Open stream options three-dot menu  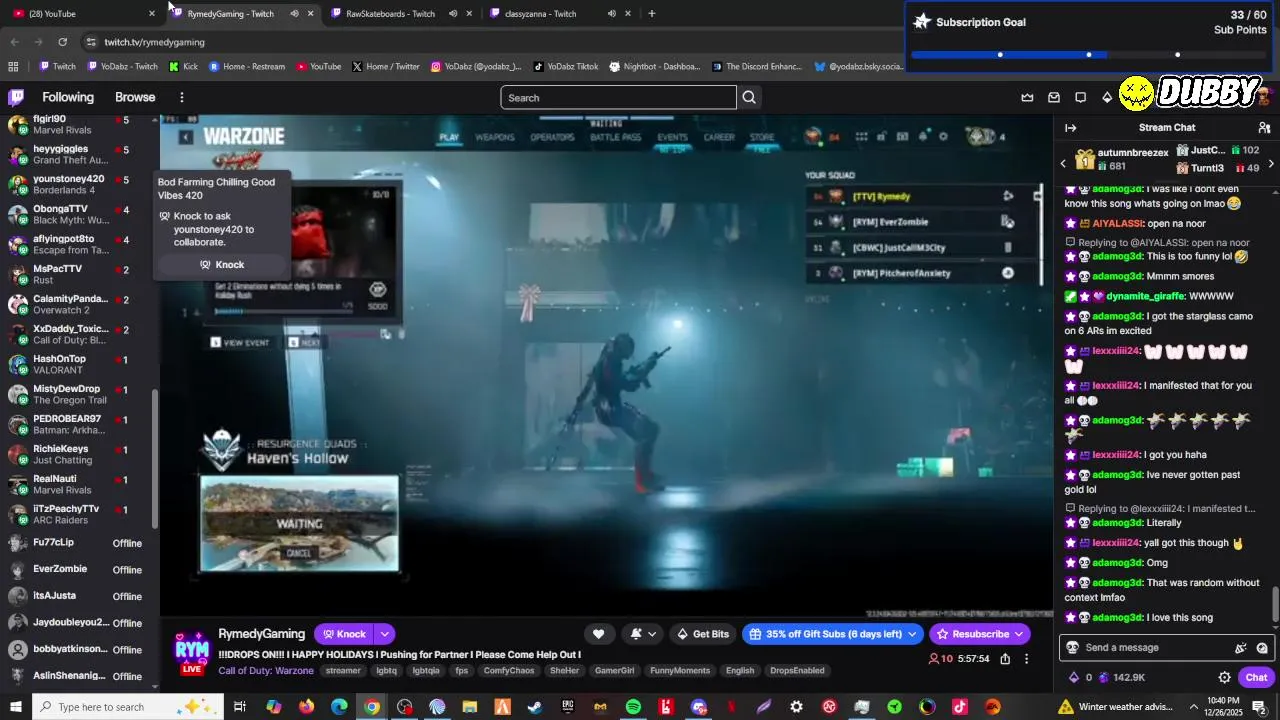click(x=1026, y=659)
